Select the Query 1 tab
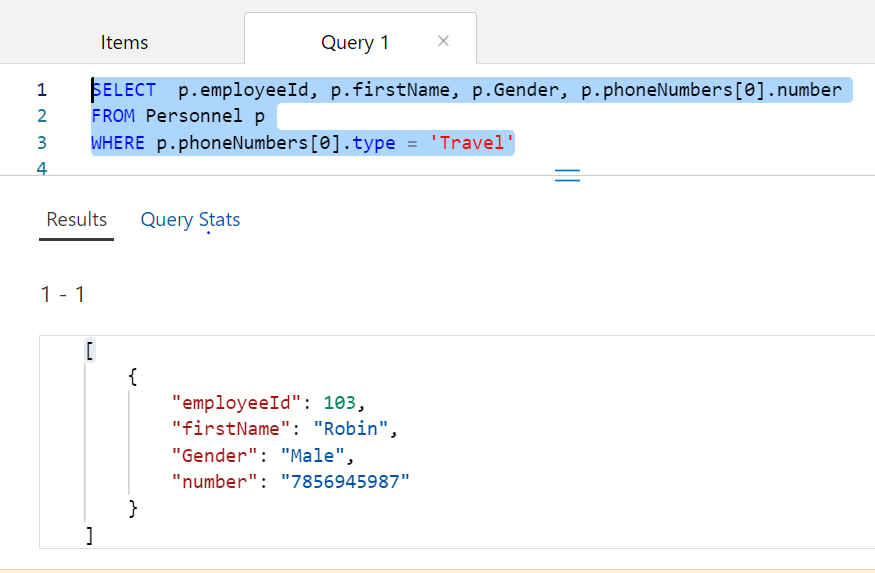Image resolution: width=875 pixels, height=573 pixels. [354, 42]
